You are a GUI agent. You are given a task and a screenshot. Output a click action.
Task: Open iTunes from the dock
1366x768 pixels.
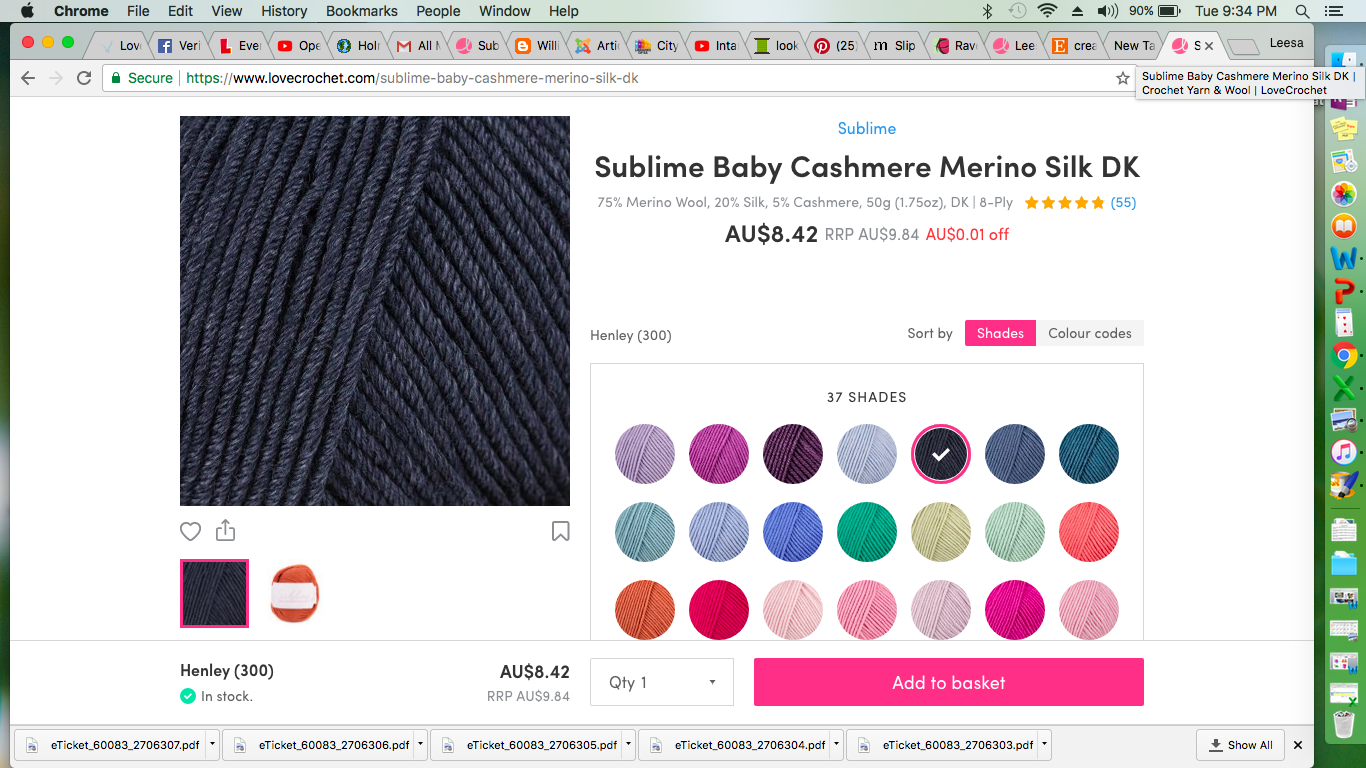pos(1344,452)
